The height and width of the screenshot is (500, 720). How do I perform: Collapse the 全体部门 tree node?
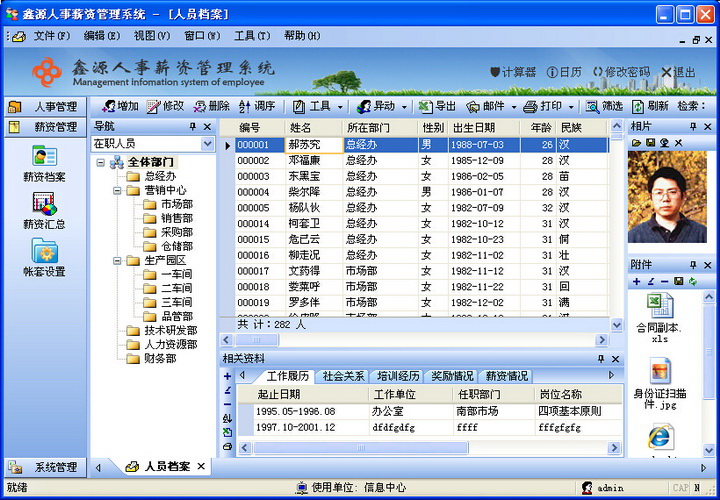pyautogui.click(x=101, y=162)
